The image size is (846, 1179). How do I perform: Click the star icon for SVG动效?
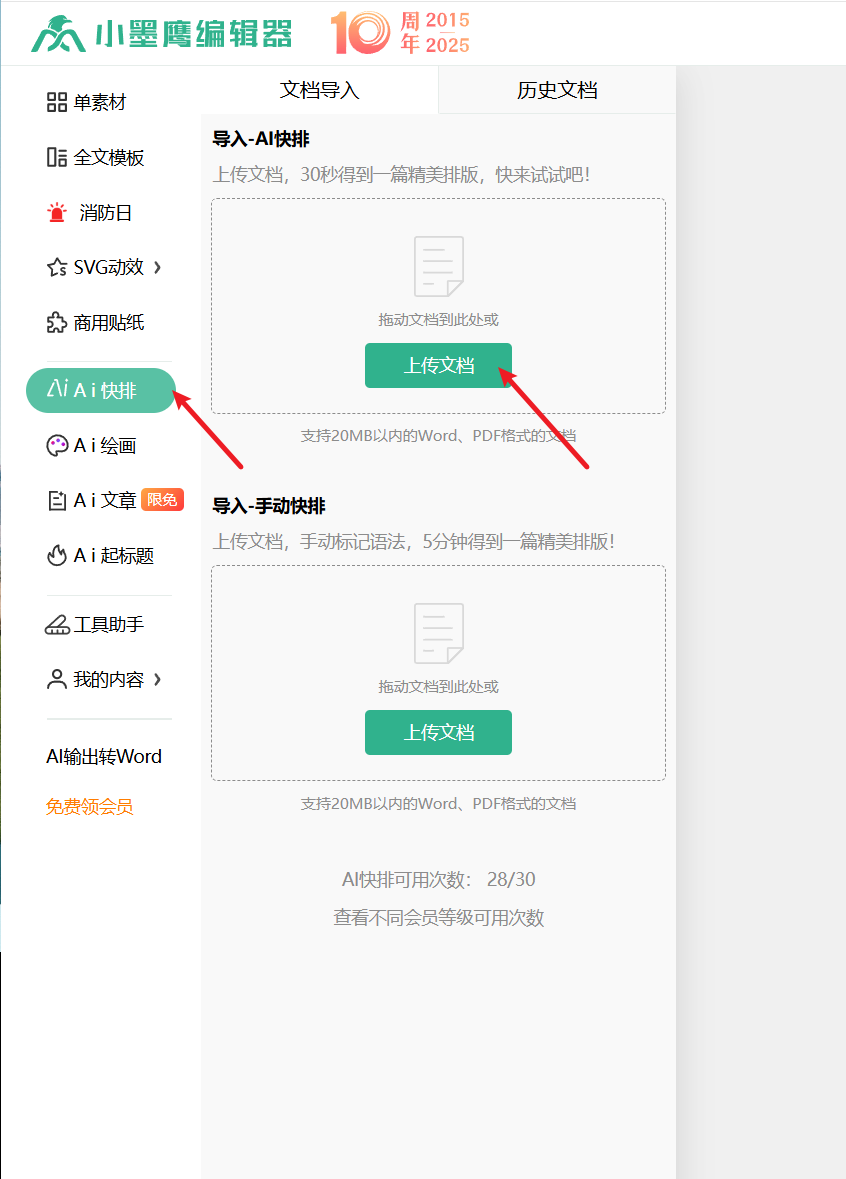point(57,268)
